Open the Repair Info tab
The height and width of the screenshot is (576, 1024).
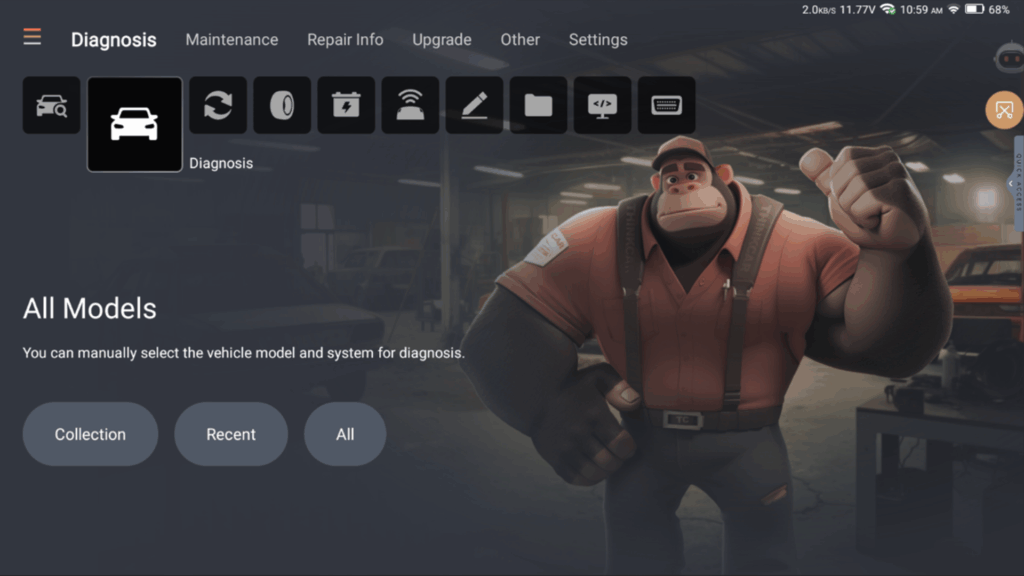(x=345, y=40)
